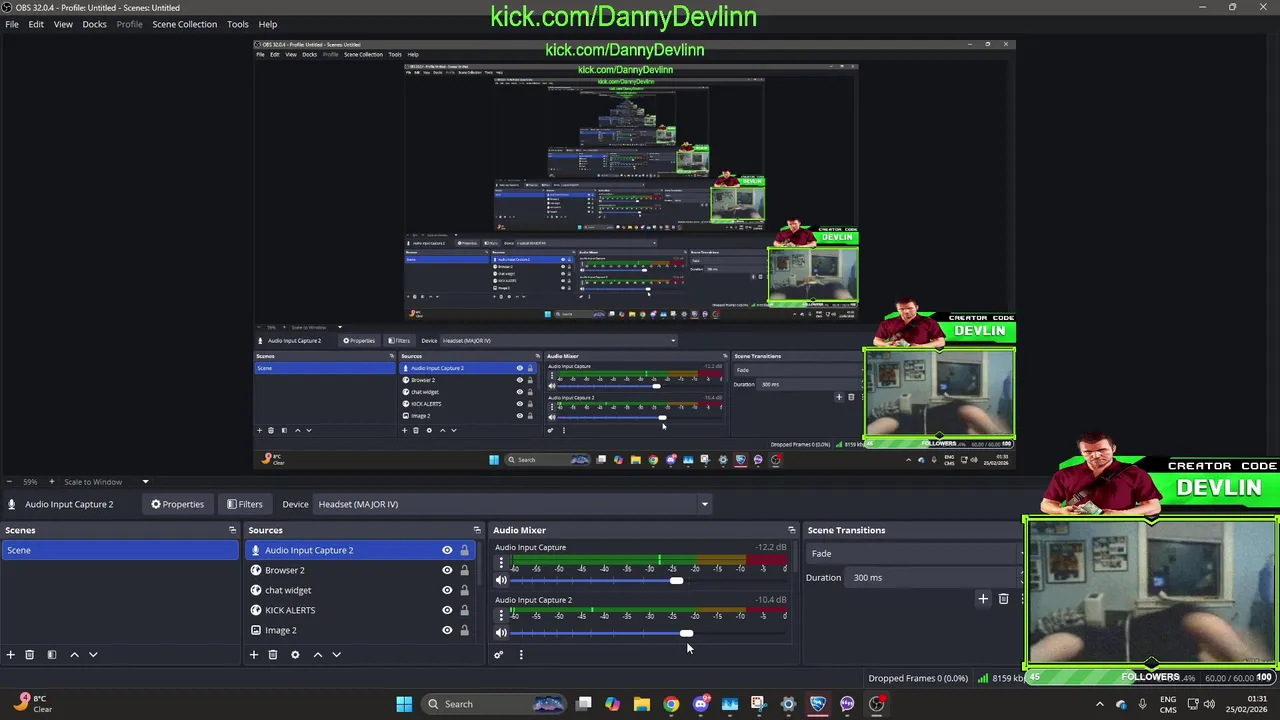
Task: Delete the selected source using the Sources trash icon
Action: 273,655
